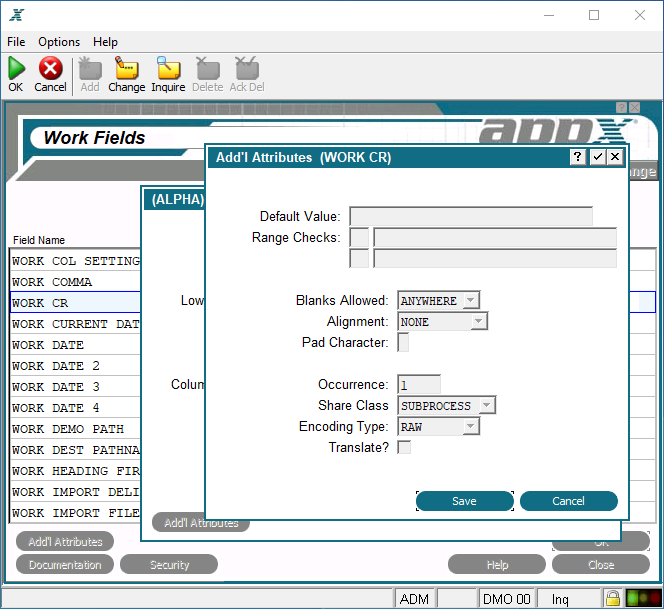This screenshot has width=664, height=609.
Task: Open the Alignment dropdown
Action: coord(479,321)
